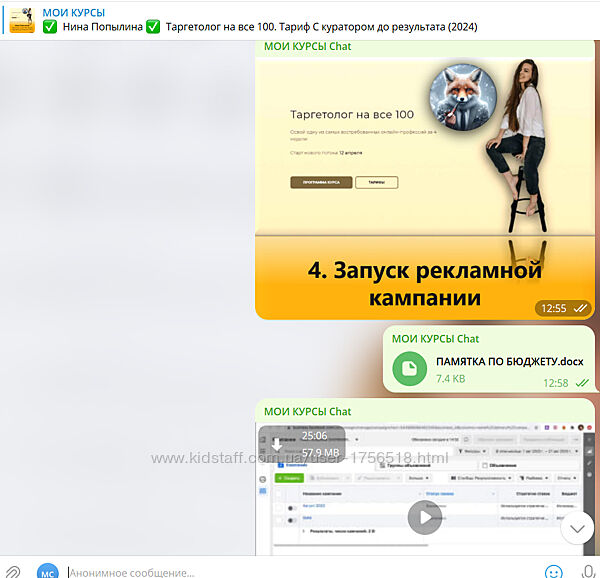Click the read checkmarks beside 12:58
Image resolution: width=600 pixels, height=578 pixels.
click(582, 382)
